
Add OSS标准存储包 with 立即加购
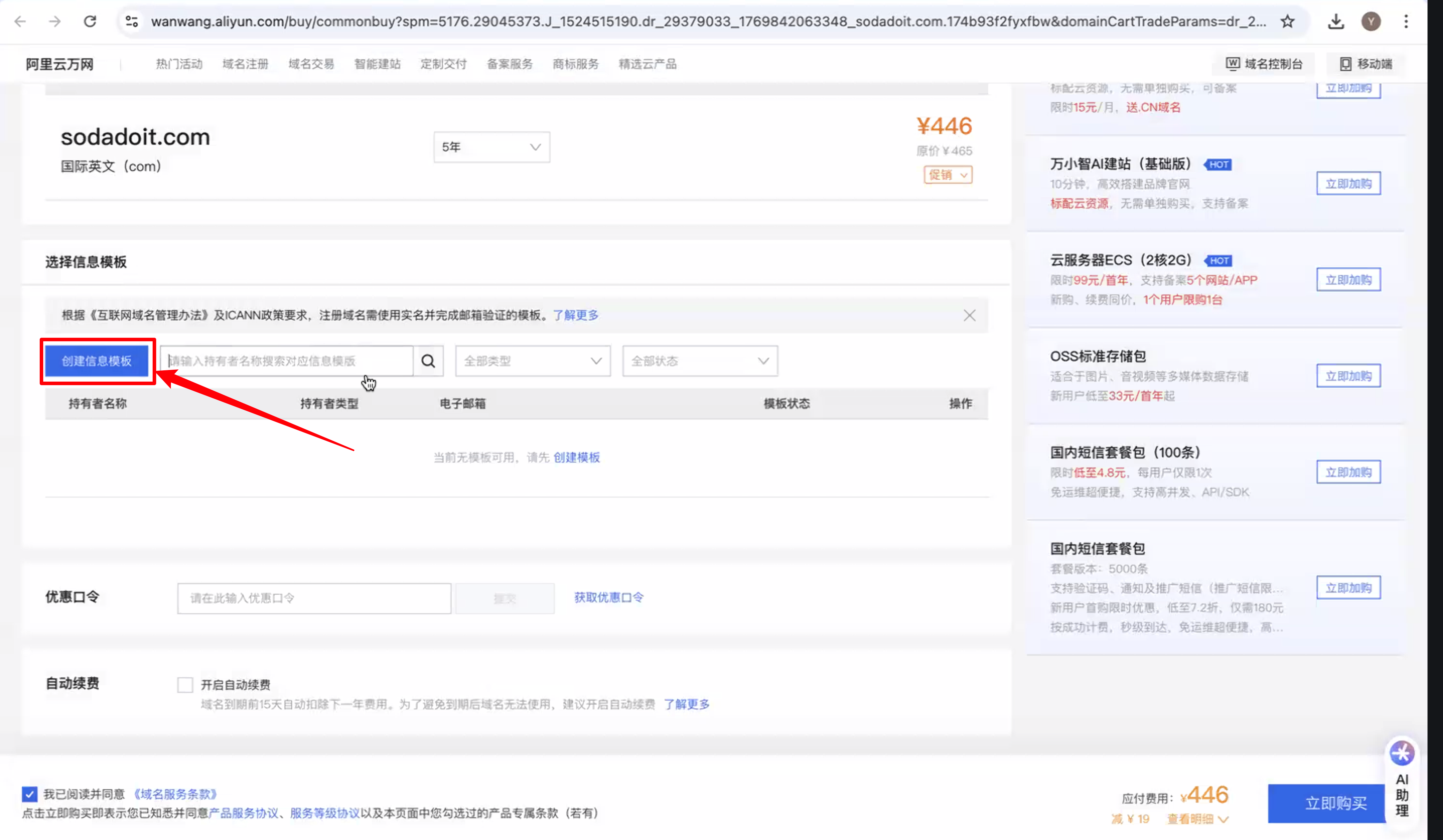pos(1348,376)
